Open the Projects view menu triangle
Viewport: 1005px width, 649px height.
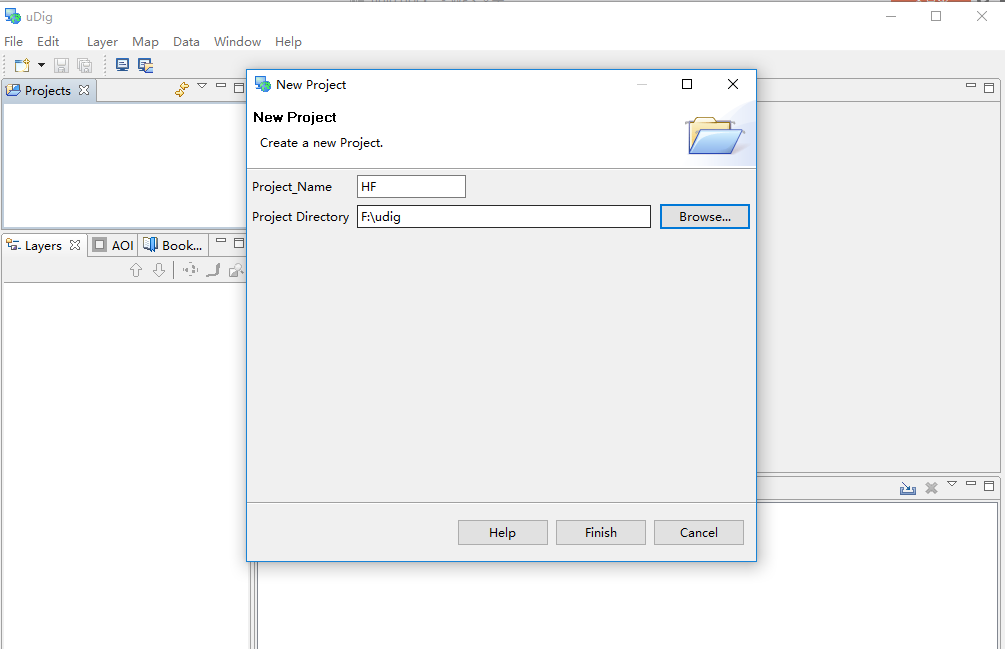tap(202, 85)
